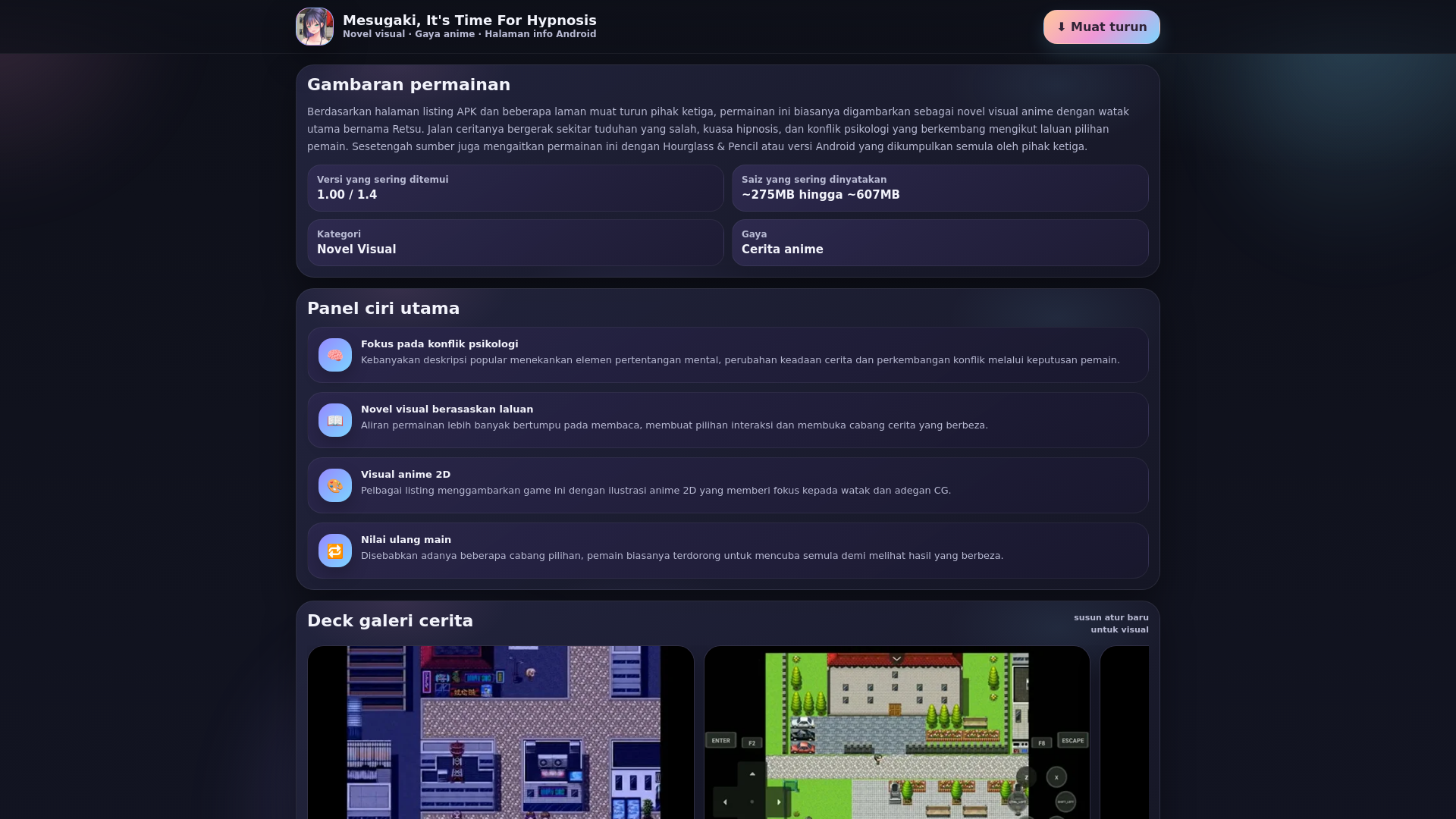The image size is (1456, 819).
Task: Click the open book icon for novel visual
Action: click(x=334, y=420)
